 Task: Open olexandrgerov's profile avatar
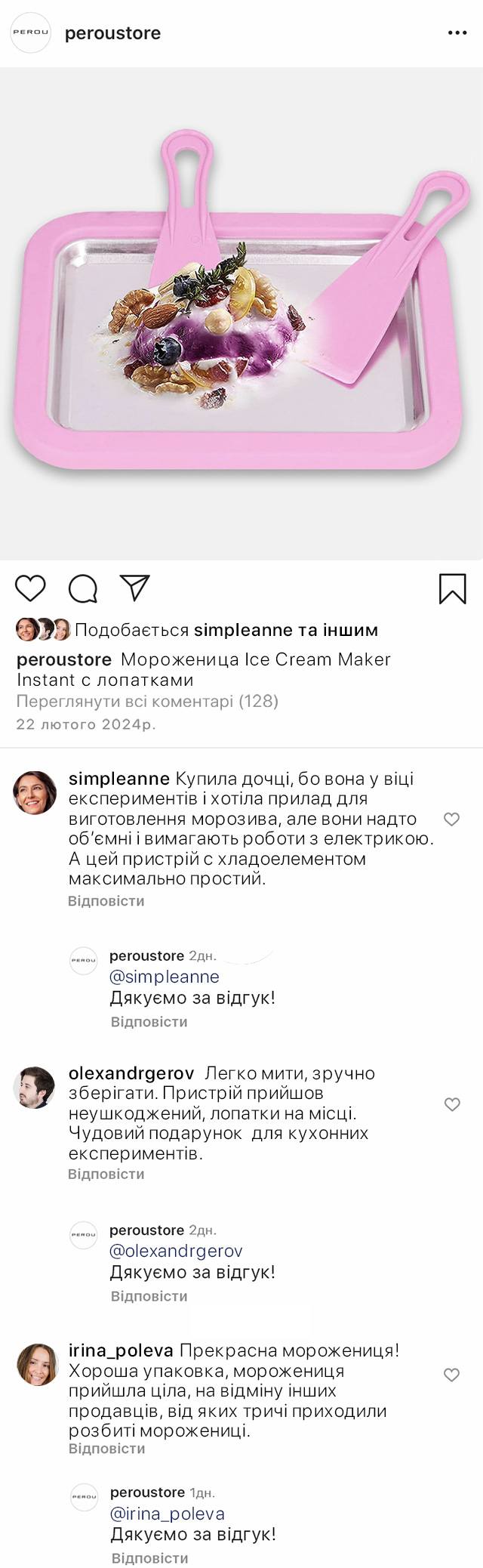35,1088
